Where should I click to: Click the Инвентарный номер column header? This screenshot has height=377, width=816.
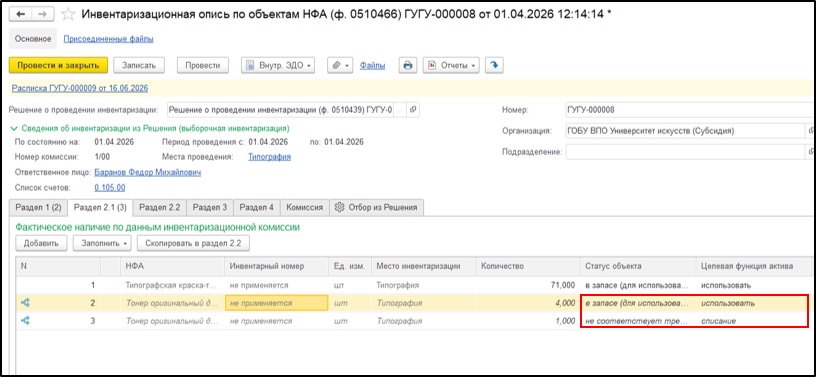(x=276, y=266)
